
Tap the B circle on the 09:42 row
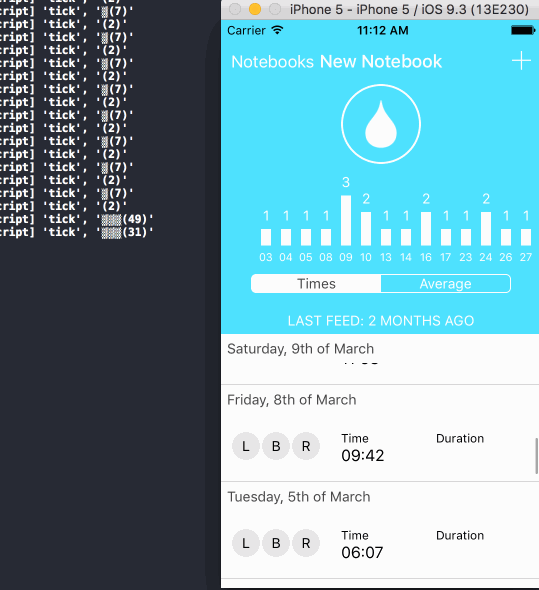(x=276, y=446)
